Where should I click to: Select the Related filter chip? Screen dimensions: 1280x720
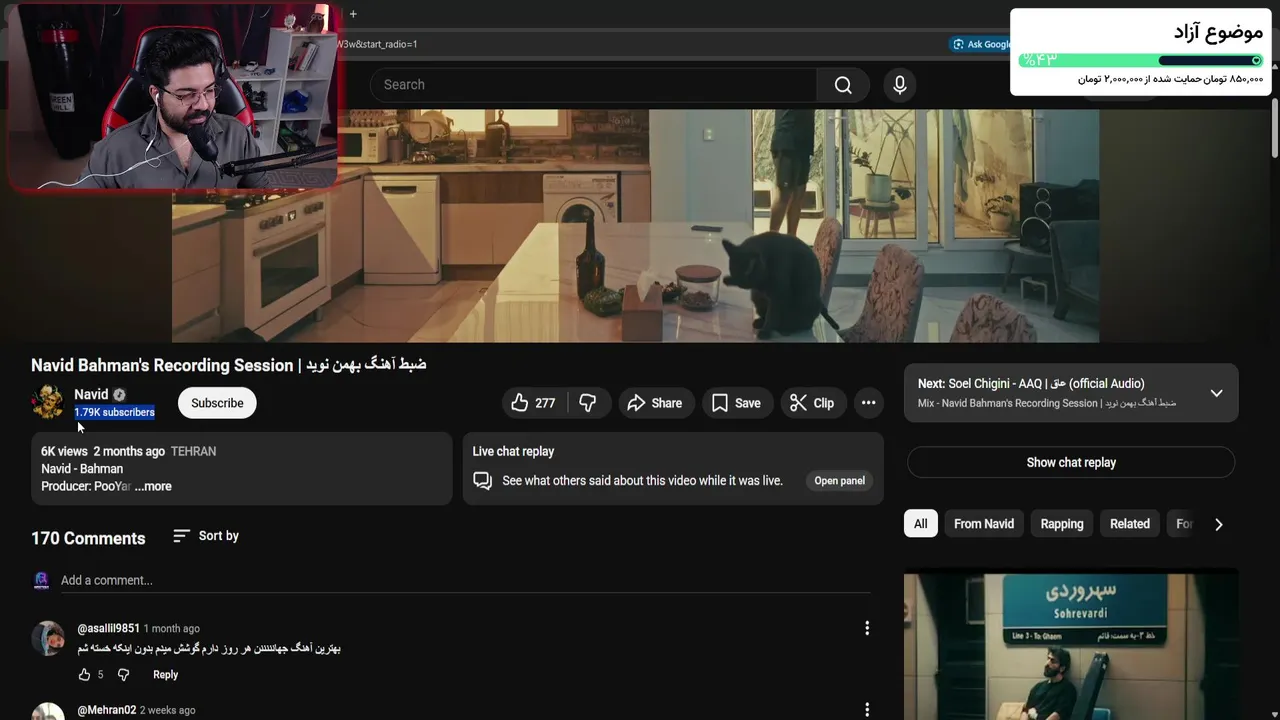click(1130, 524)
